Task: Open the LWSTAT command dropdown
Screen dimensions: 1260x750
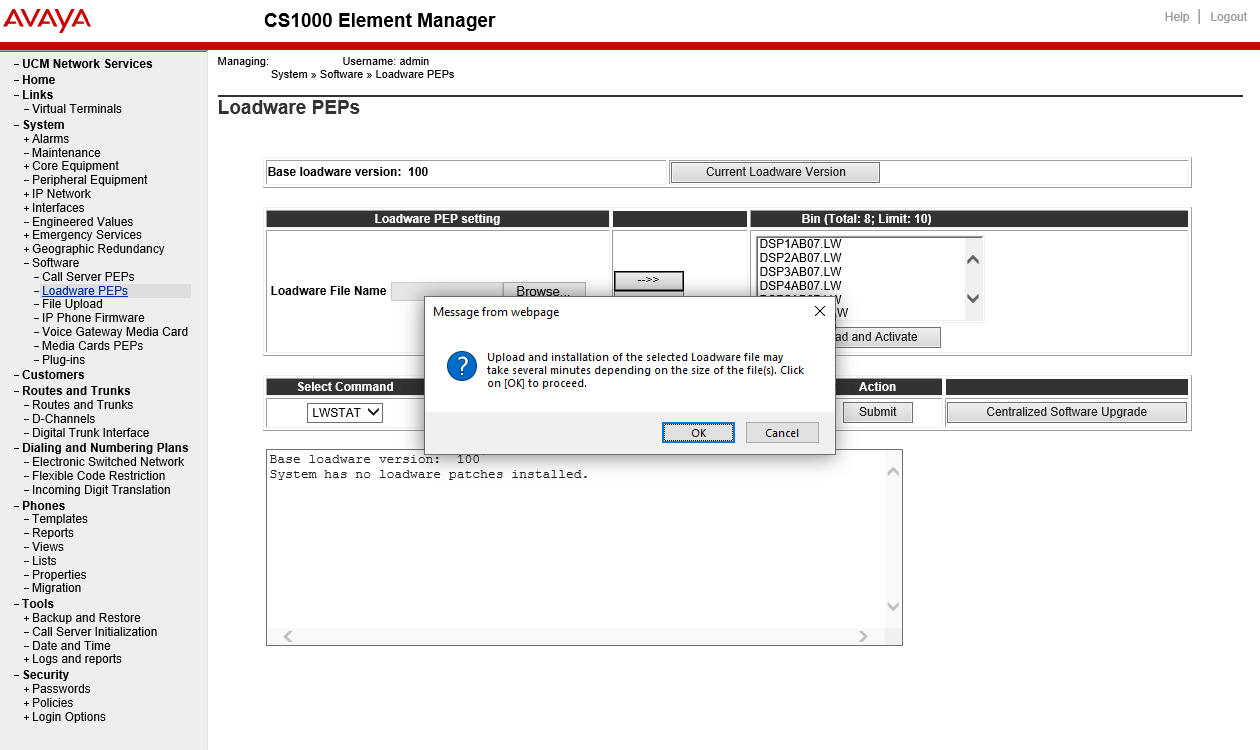Action: pyautogui.click(x=345, y=412)
